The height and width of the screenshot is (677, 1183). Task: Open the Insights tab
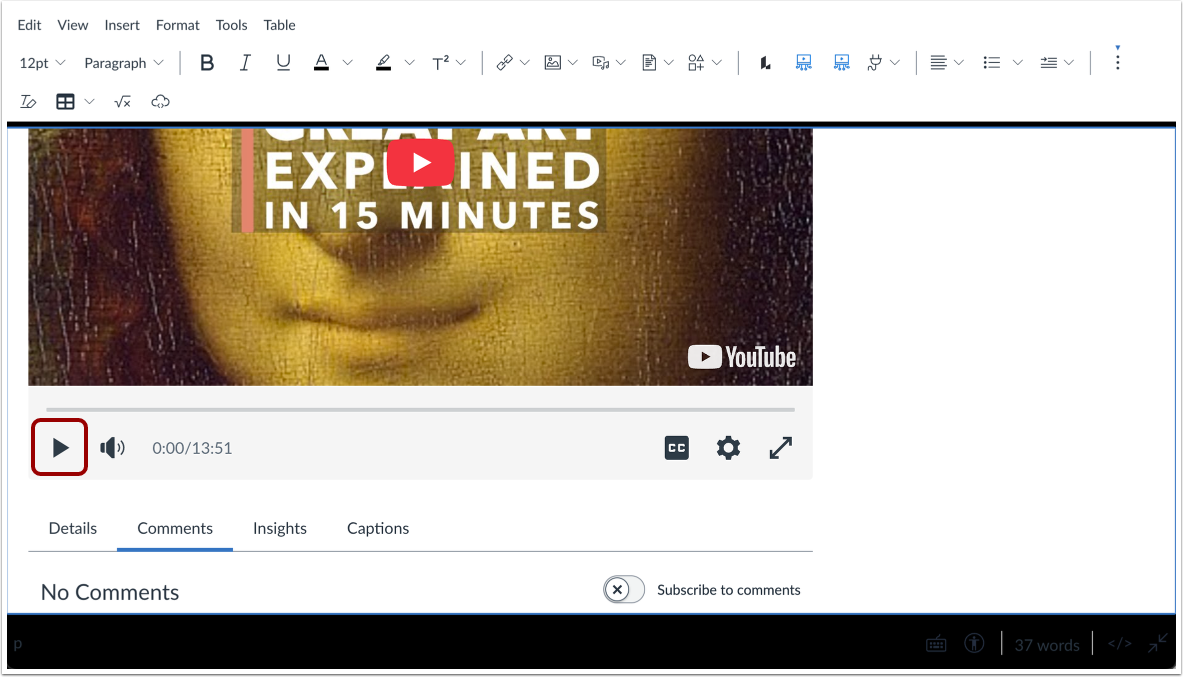pyautogui.click(x=279, y=528)
